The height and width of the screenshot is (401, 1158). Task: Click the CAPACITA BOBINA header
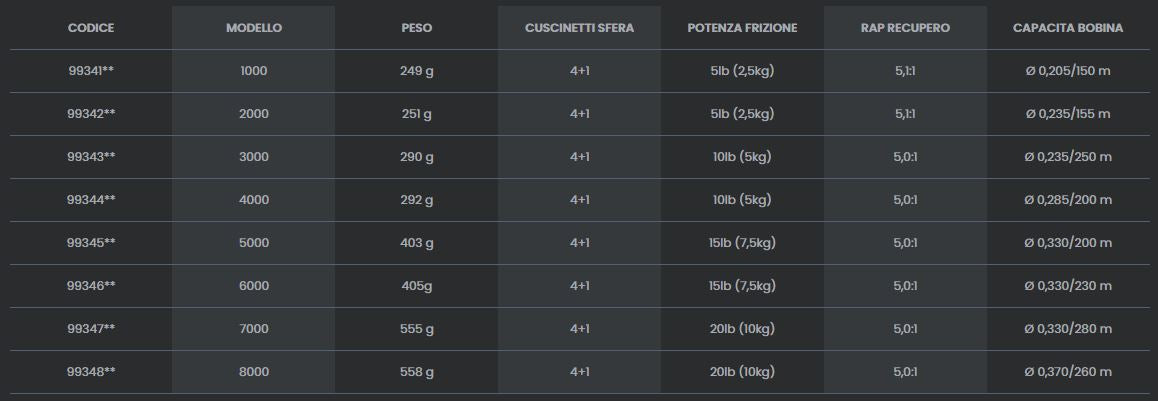[1068, 28]
